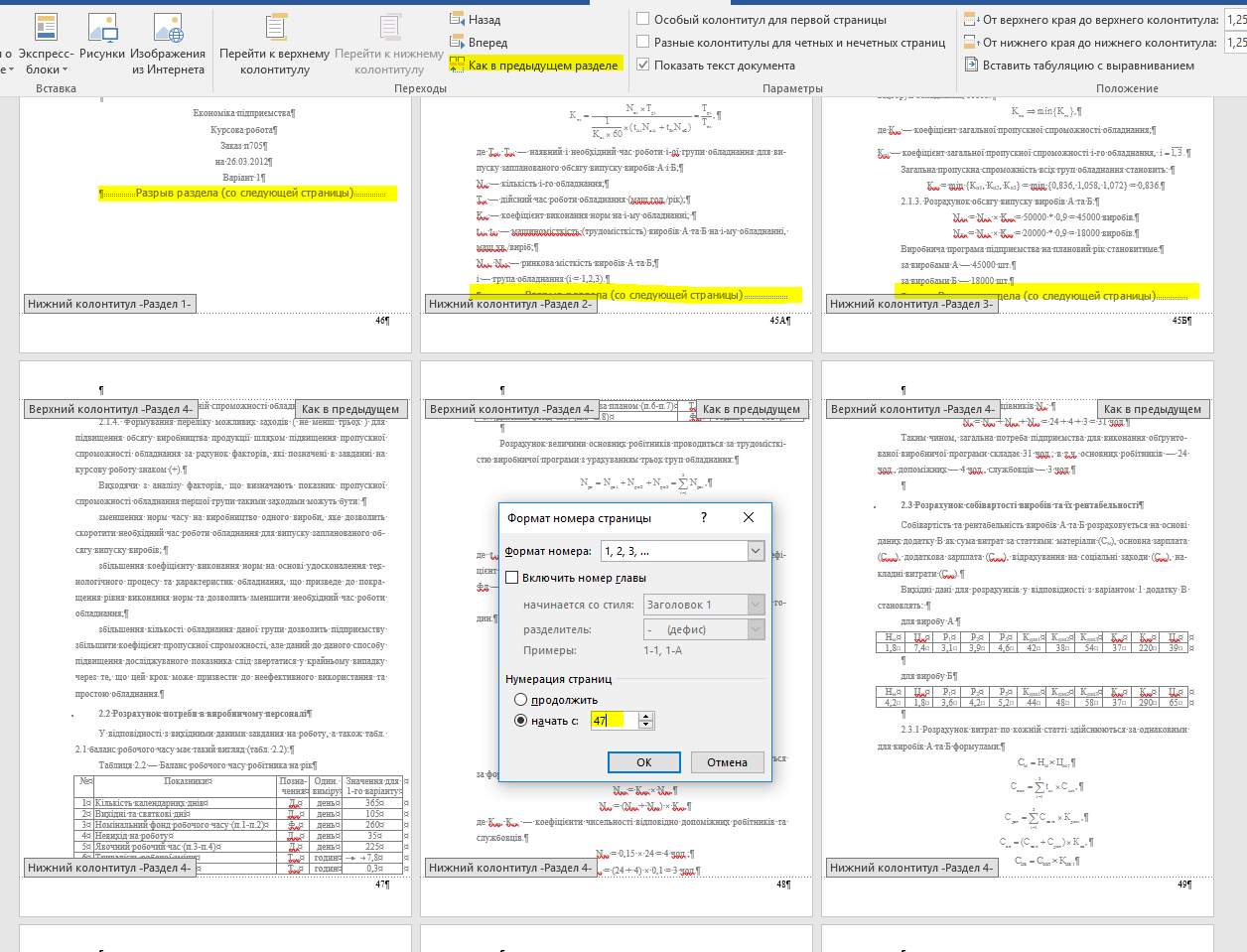The width and height of the screenshot is (1247, 952).
Task: Insert a picture with the Рисунки icon
Action: (x=102, y=28)
